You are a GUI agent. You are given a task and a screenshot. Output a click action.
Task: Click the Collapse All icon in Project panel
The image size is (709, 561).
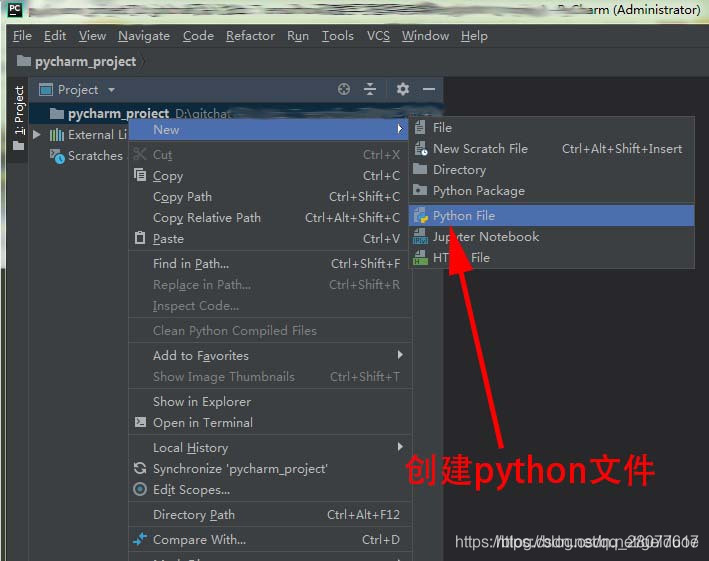click(x=370, y=89)
